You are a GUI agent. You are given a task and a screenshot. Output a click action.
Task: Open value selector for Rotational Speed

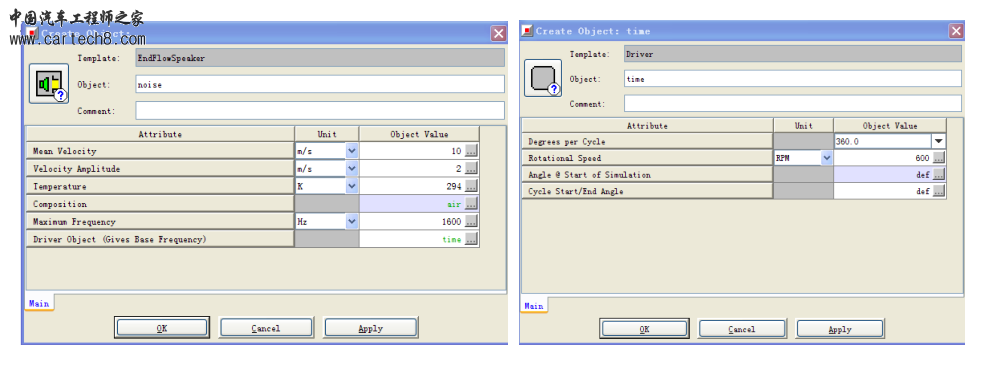(x=939, y=158)
